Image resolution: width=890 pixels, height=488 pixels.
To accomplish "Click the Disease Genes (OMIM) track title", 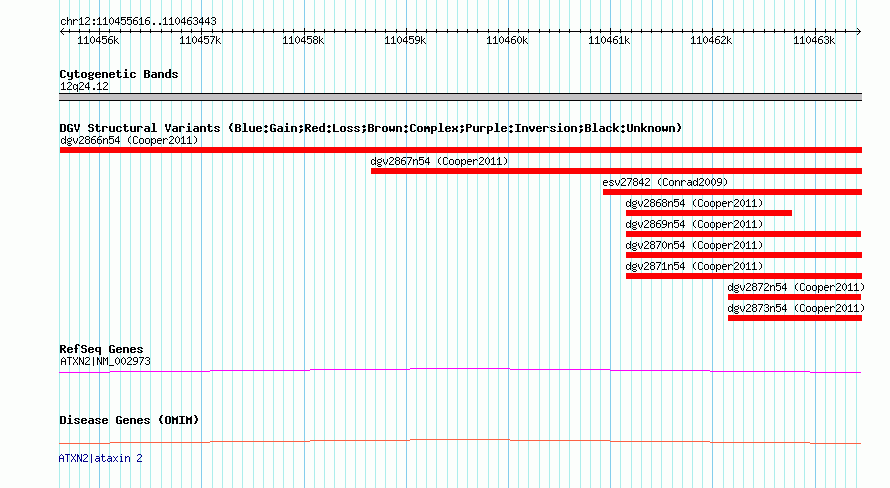I will pyautogui.click(x=129, y=420).
